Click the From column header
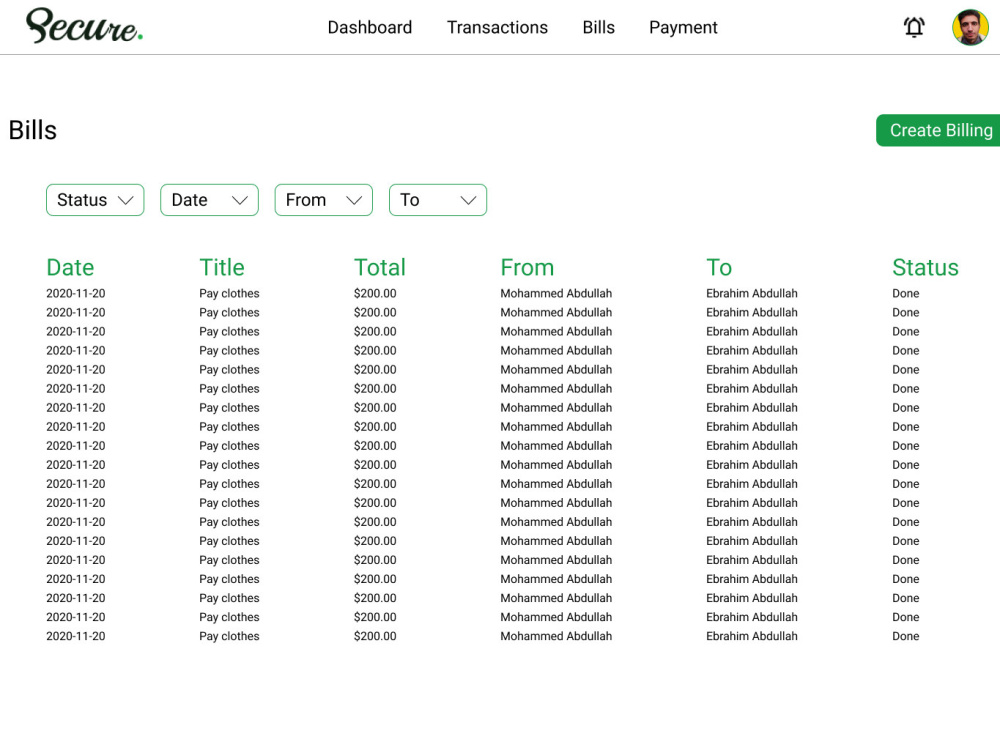This screenshot has height=750, width=1000. (x=527, y=267)
